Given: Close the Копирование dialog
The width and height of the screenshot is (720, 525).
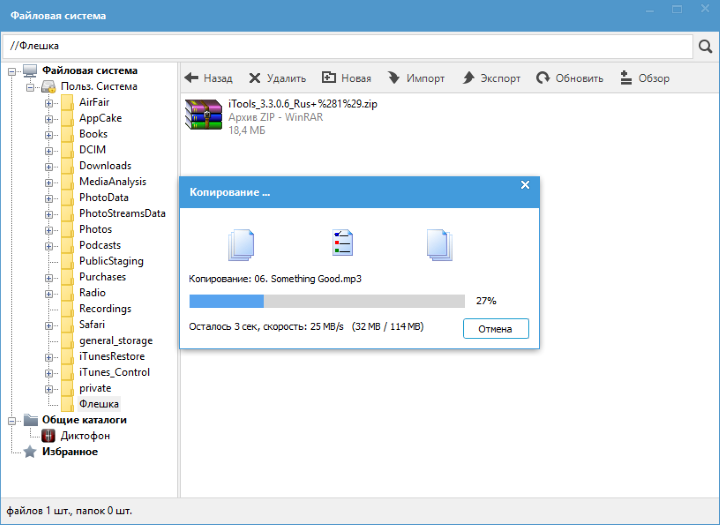Looking at the screenshot, I should click(x=525, y=185).
